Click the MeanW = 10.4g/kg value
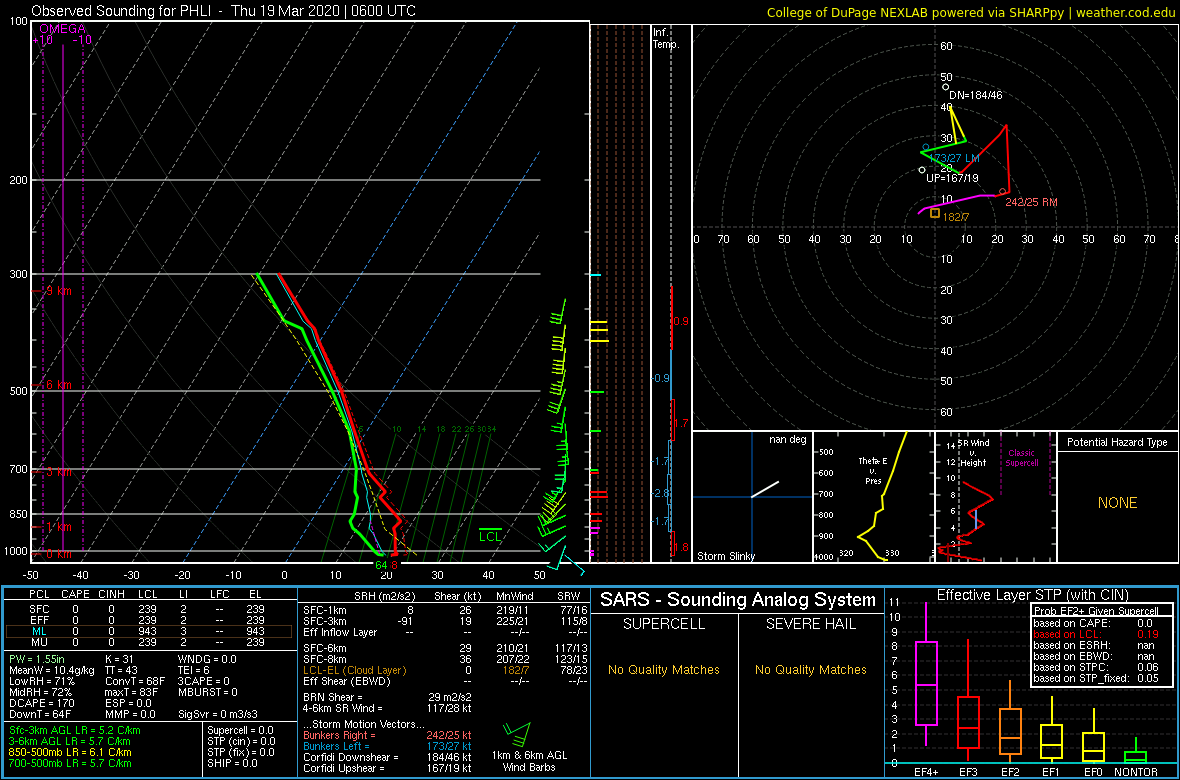The image size is (1180, 780). (x=53, y=670)
